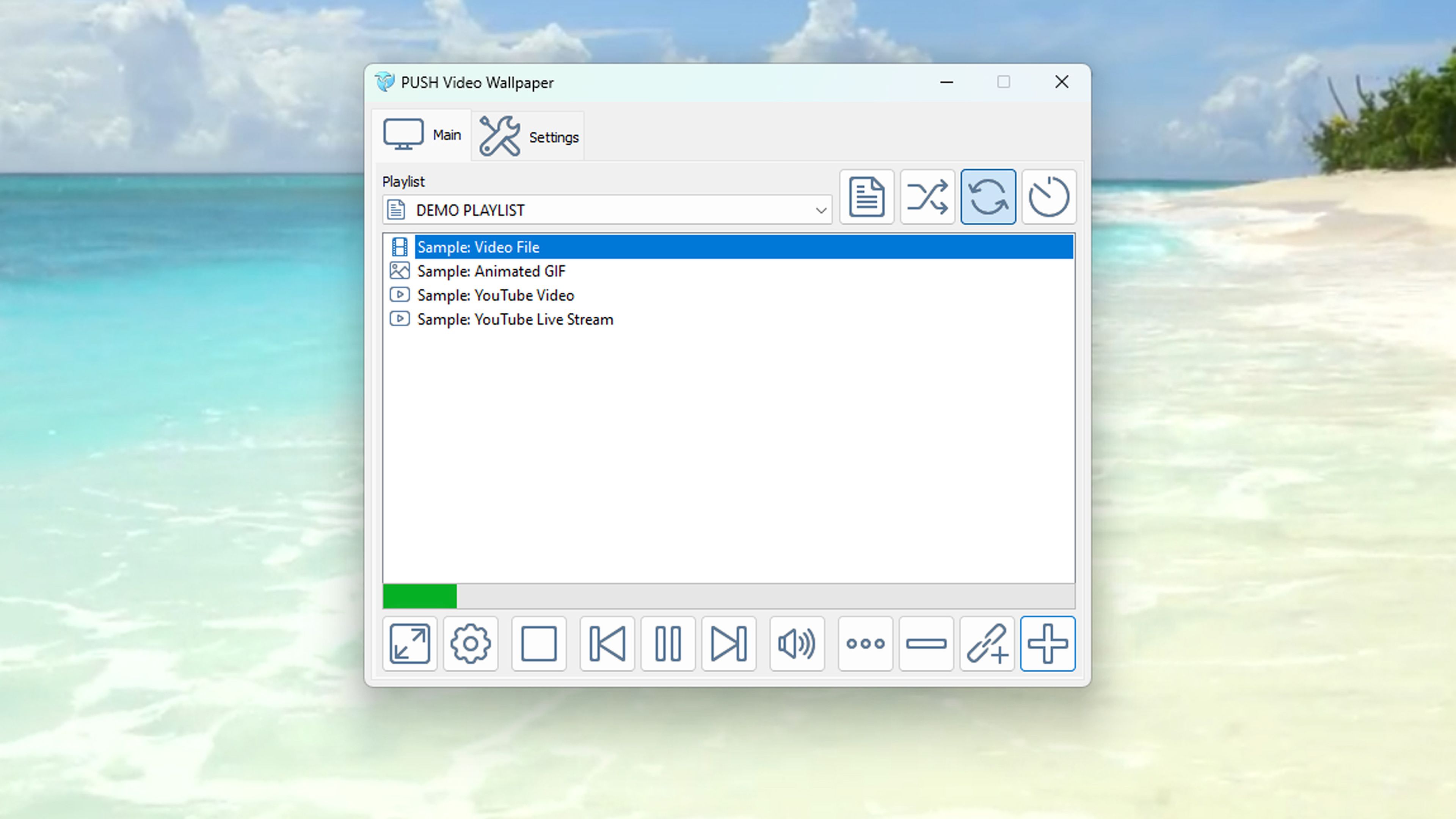
Task: Click the image icon of Animated GIF
Action: click(400, 271)
